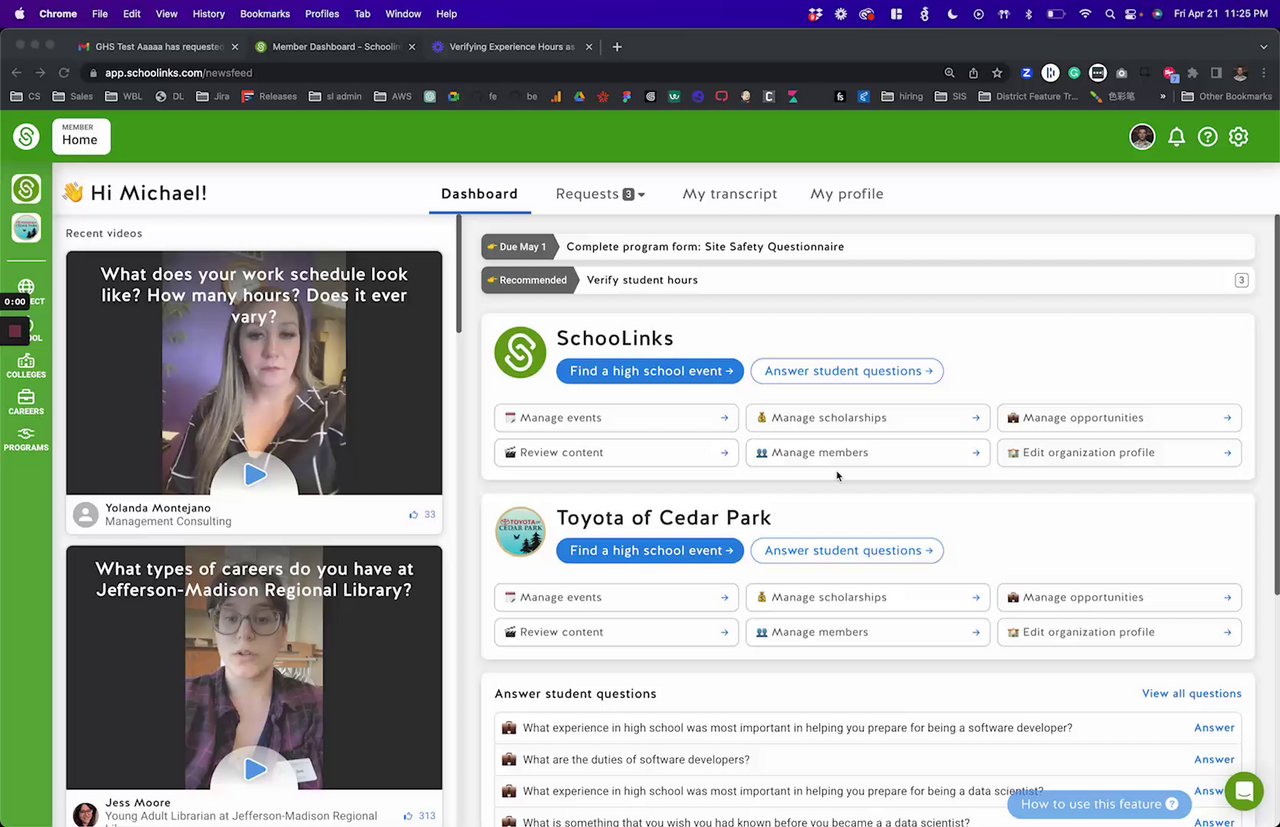The height and width of the screenshot is (827, 1280).
Task: Open Careers in the left sidebar
Action: [26, 403]
